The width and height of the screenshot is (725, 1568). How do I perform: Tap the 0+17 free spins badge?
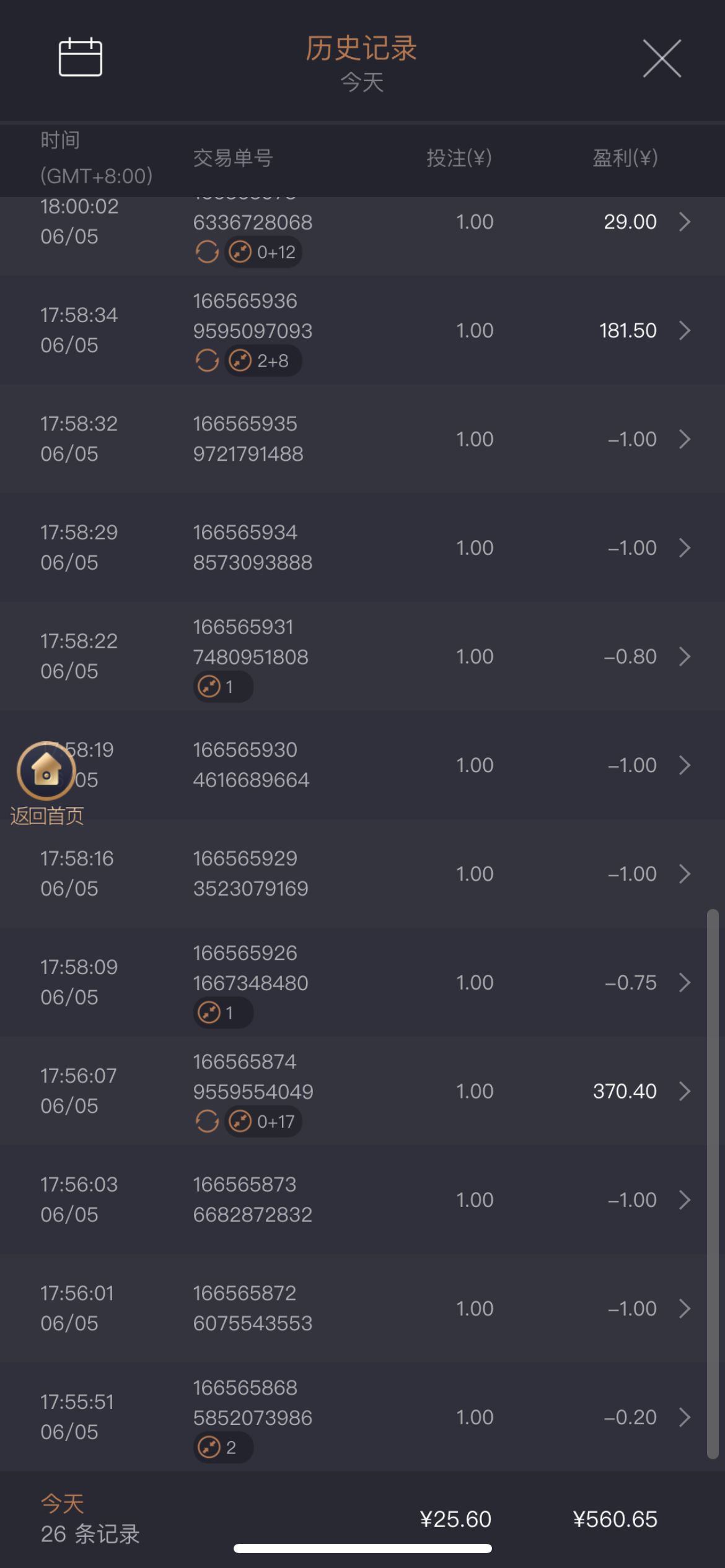click(264, 1122)
